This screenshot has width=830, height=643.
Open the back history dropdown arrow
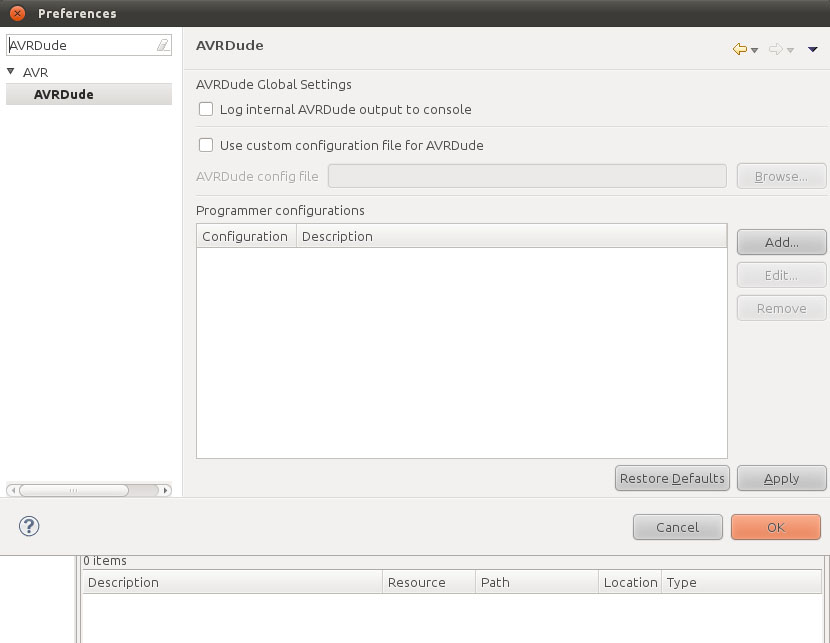pos(754,50)
